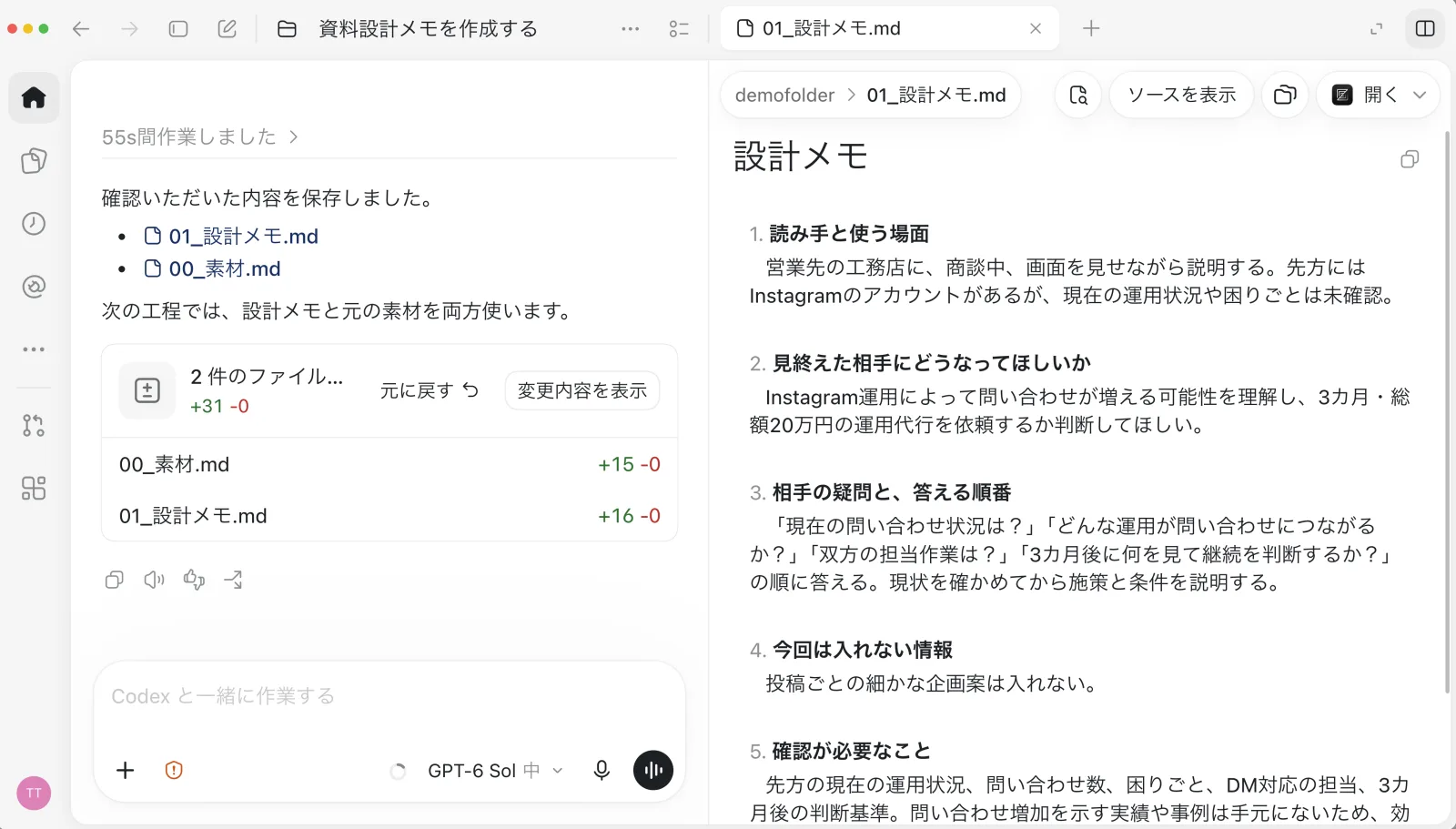This screenshot has width=1456, height=829.
Task: Click the demofolder breadcrumb
Action: (784, 96)
